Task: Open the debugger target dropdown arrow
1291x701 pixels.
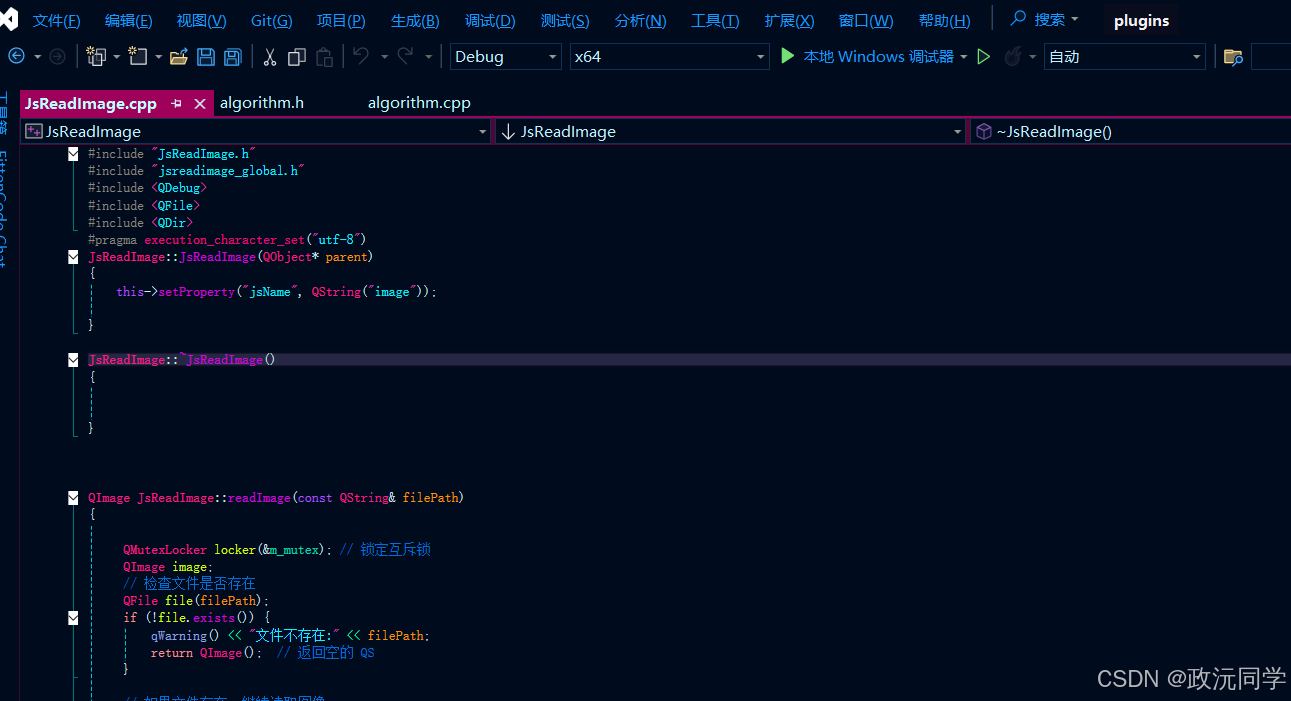Action: pyautogui.click(x=964, y=57)
